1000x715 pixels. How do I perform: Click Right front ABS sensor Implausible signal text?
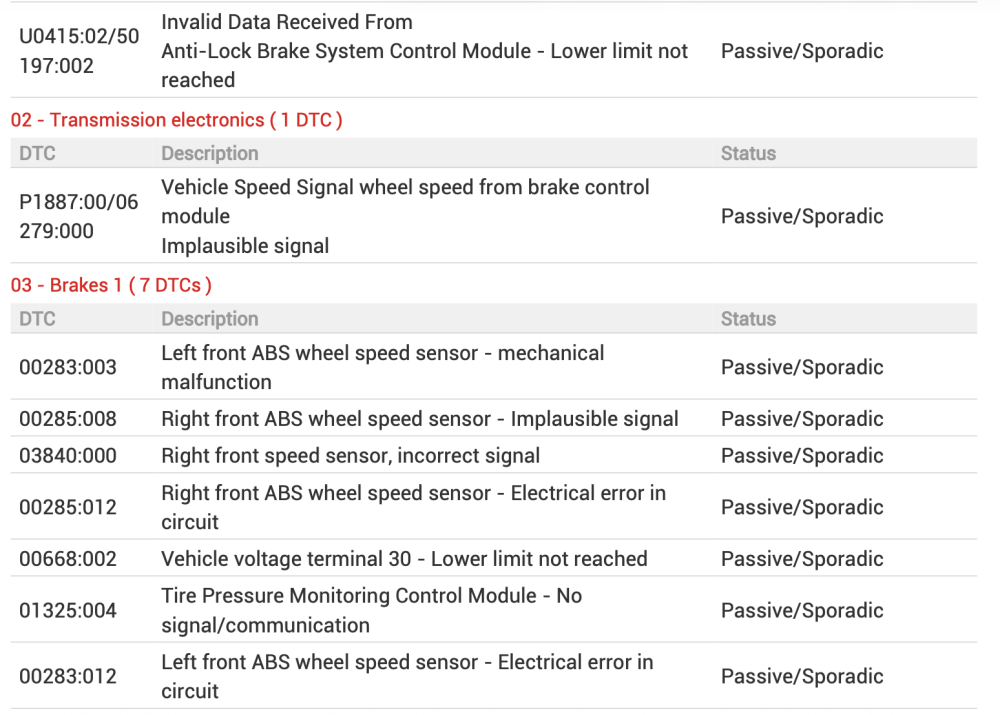pos(420,419)
